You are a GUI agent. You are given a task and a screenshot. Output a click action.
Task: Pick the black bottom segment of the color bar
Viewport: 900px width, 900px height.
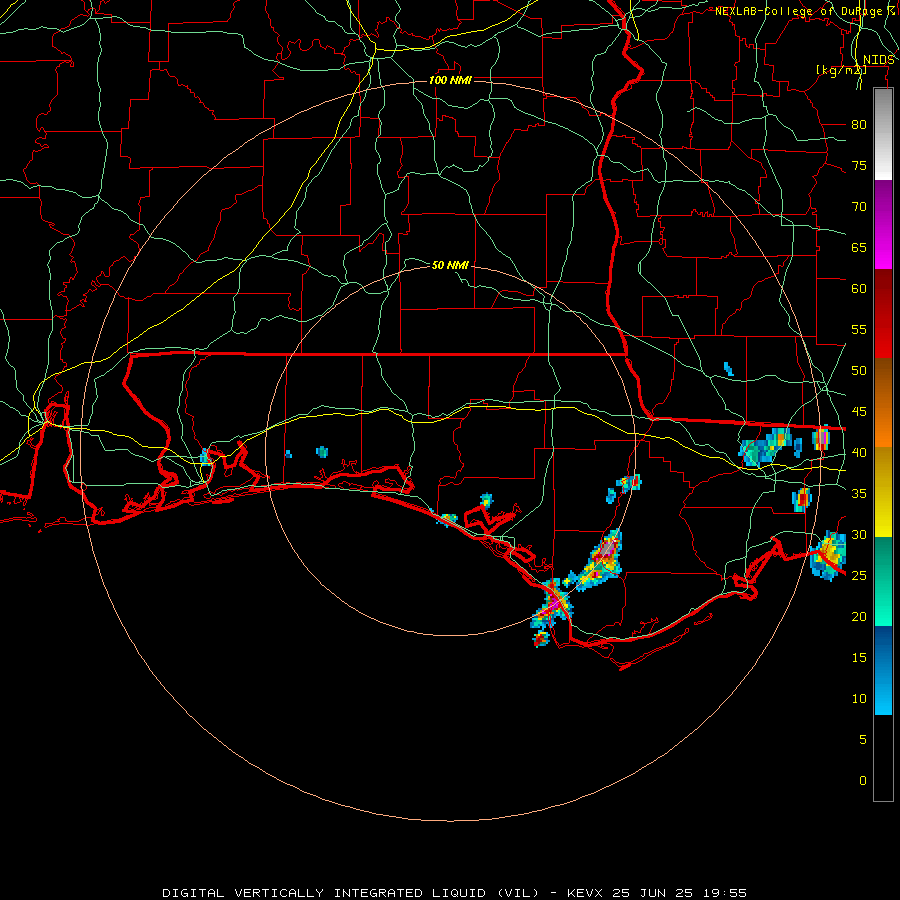[x=883, y=758]
